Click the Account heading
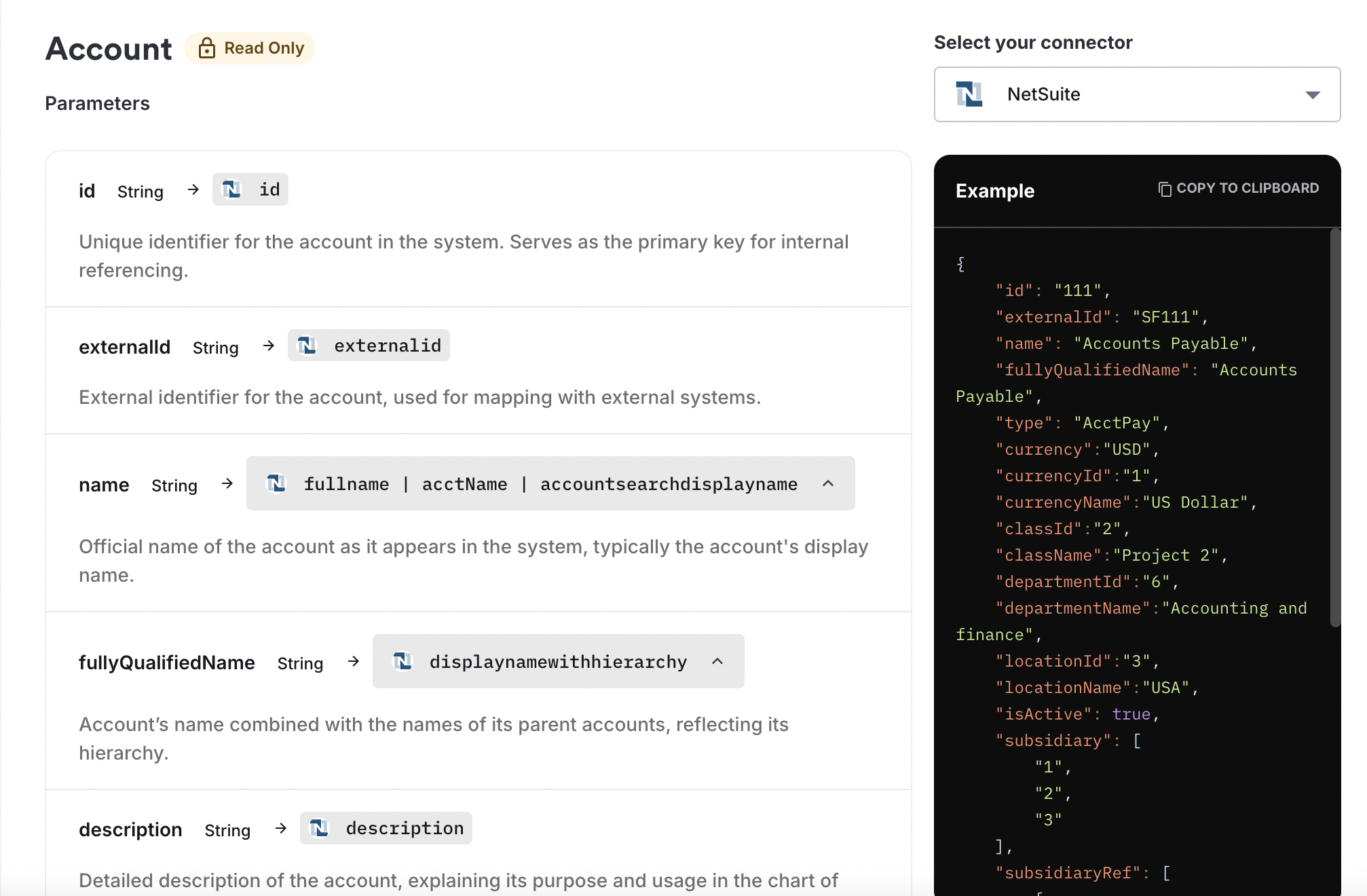The width and height of the screenshot is (1367, 896). [109, 49]
